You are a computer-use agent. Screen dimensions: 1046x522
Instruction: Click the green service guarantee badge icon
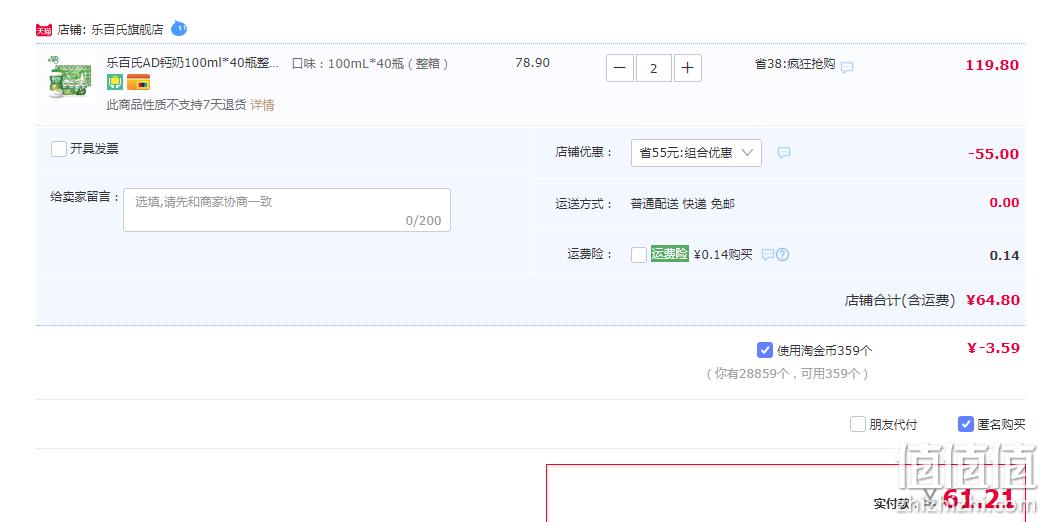click(x=115, y=82)
